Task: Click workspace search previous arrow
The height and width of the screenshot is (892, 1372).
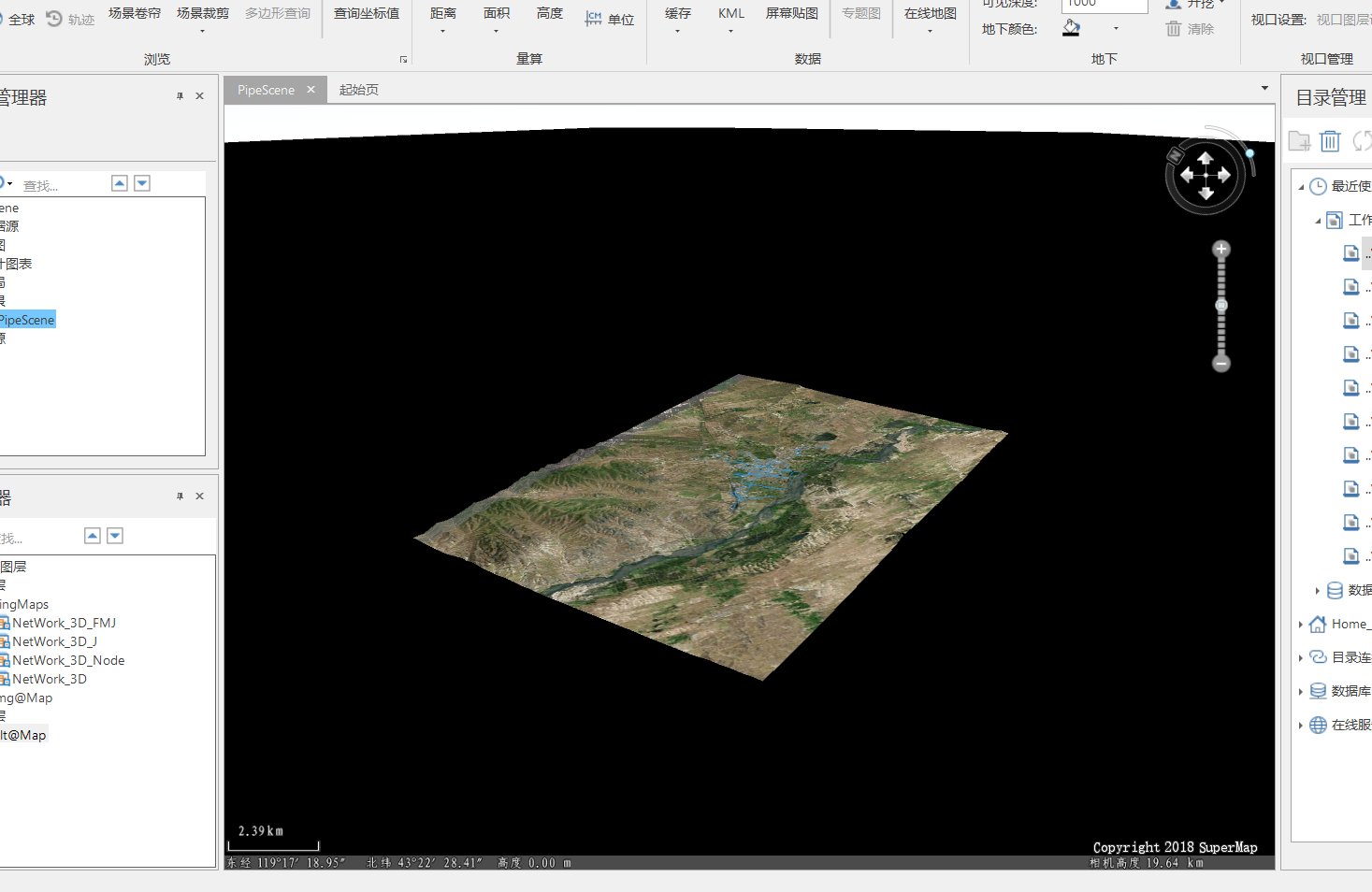Action: coord(120,183)
